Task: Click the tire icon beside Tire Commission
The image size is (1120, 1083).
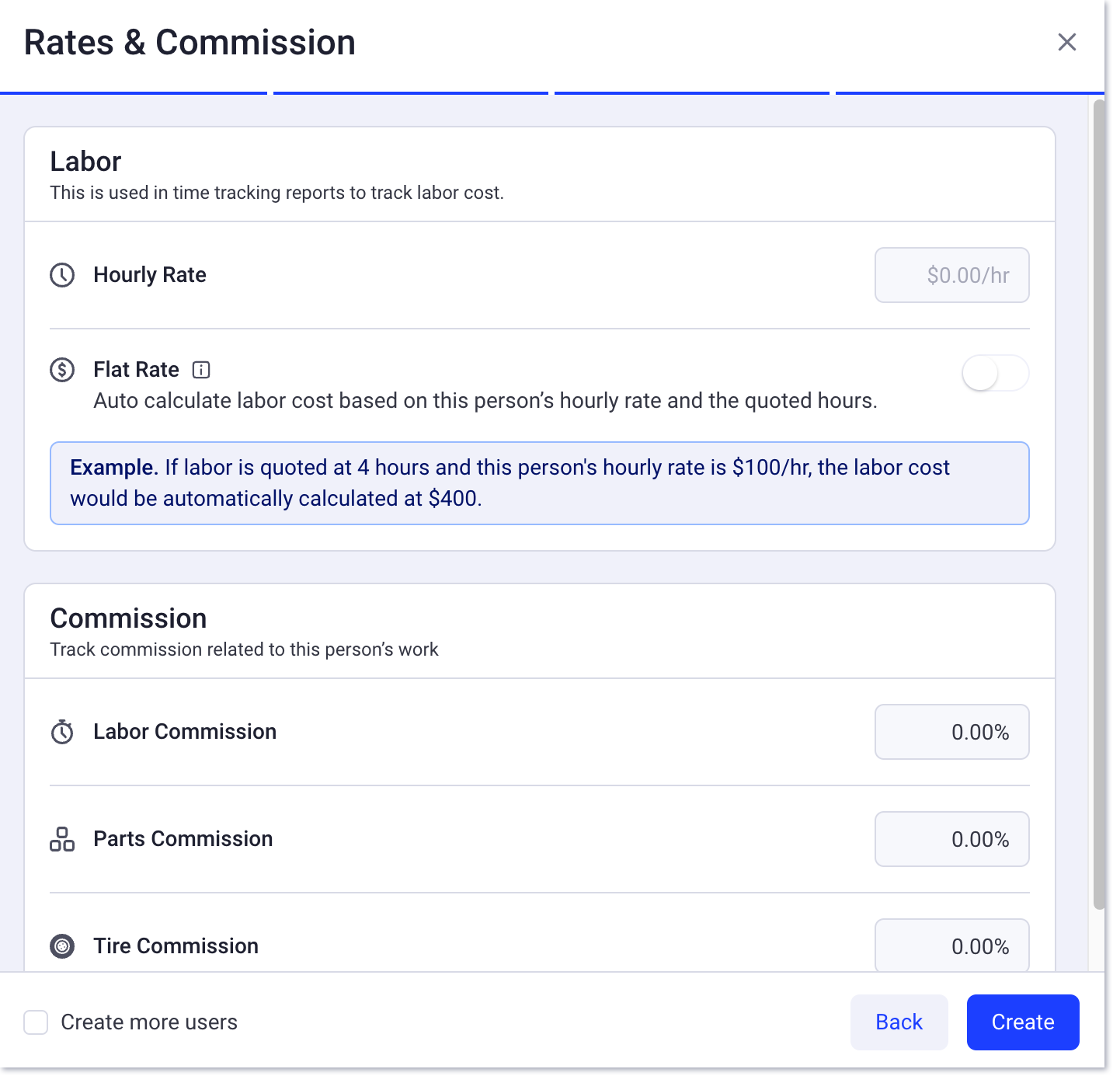Action: [63, 946]
